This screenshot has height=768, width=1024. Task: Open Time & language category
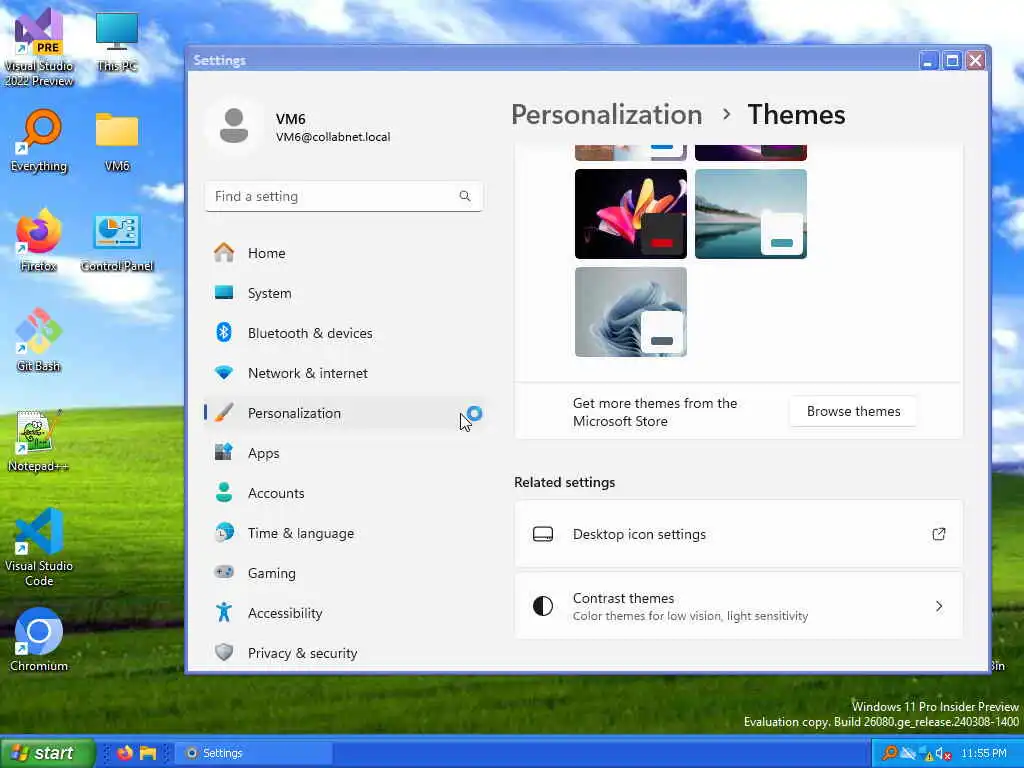(x=344, y=533)
